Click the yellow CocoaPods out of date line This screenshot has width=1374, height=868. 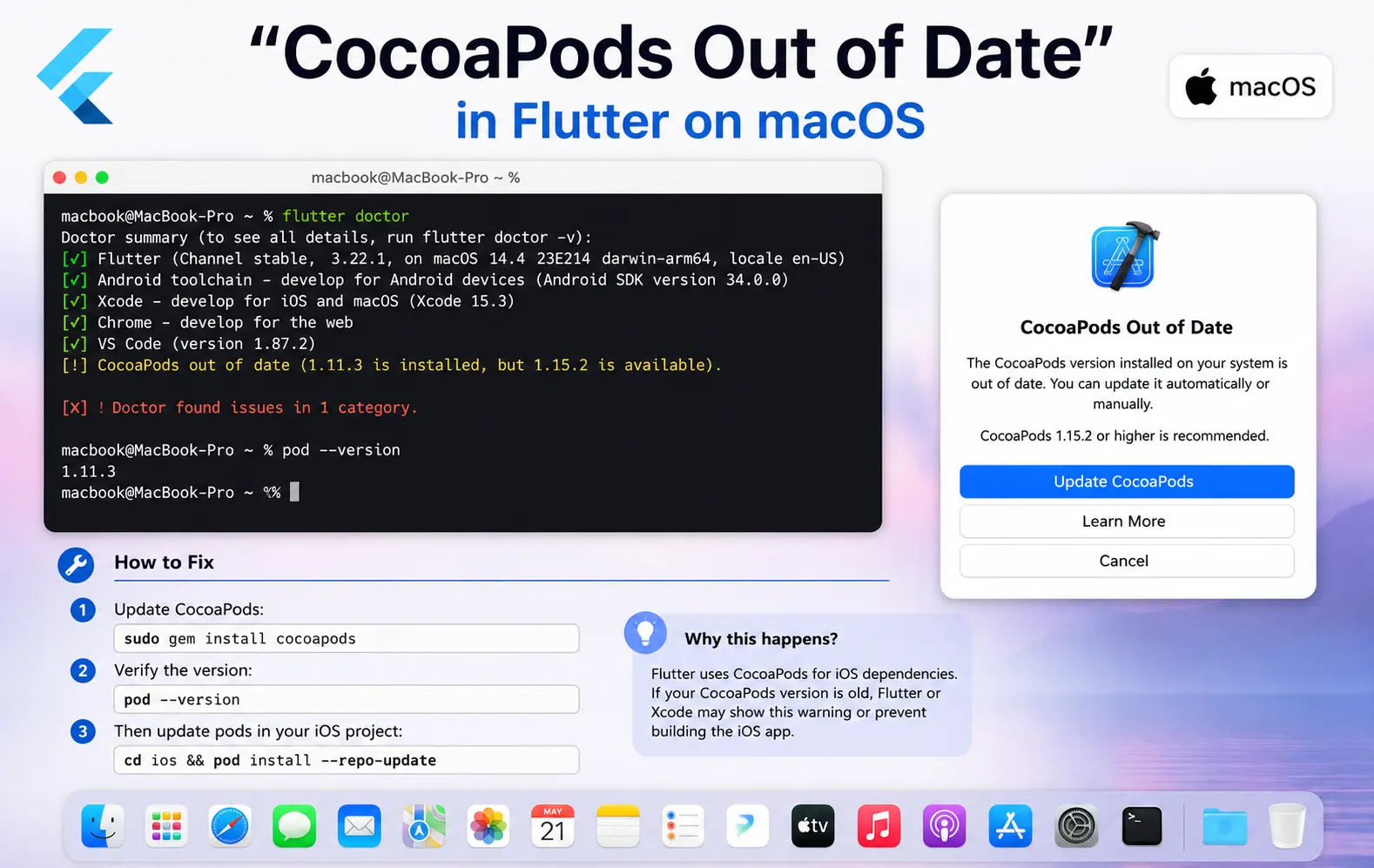pyautogui.click(x=391, y=365)
